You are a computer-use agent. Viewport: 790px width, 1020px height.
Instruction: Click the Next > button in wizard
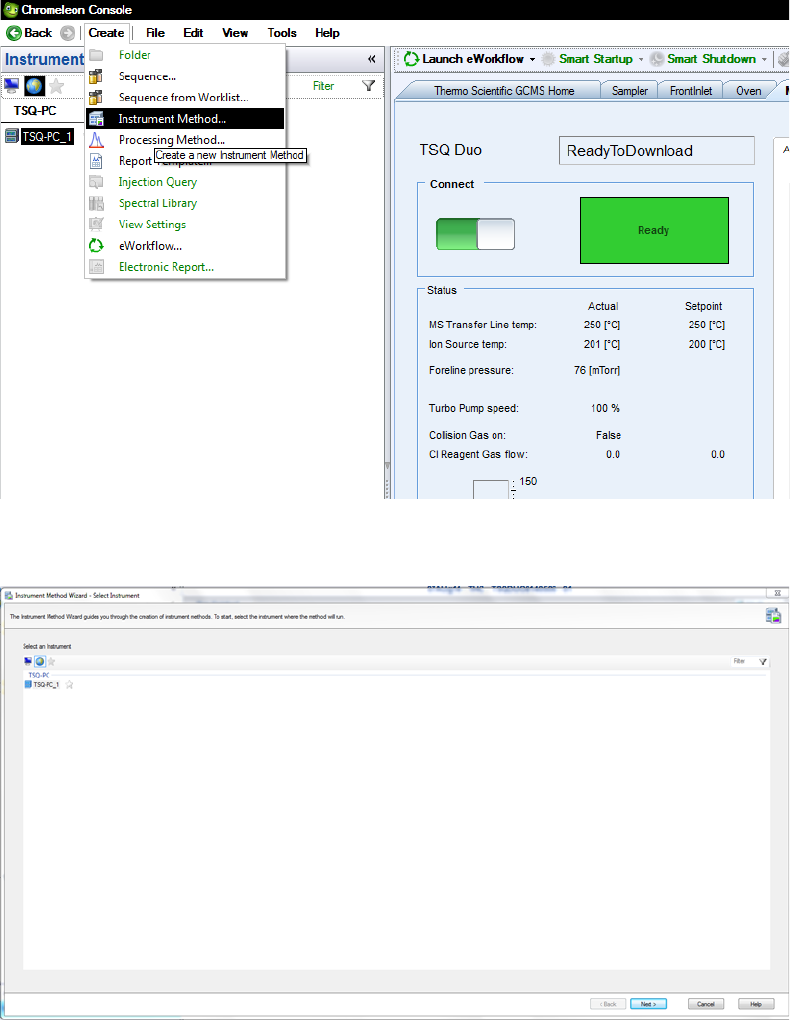[648, 1004]
